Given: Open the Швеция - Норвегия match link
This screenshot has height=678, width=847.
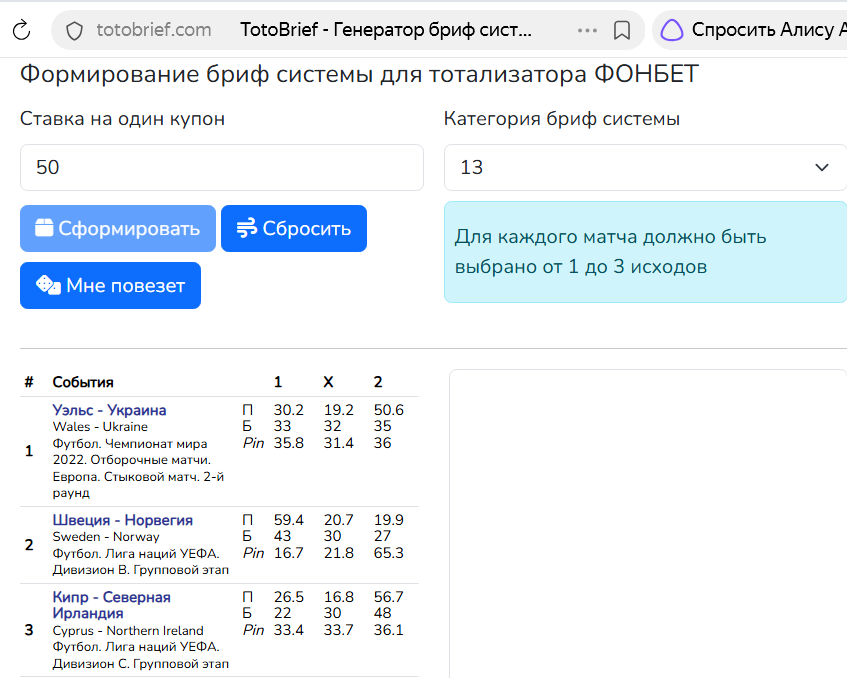Looking at the screenshot, I should click(x=123, y=520).
